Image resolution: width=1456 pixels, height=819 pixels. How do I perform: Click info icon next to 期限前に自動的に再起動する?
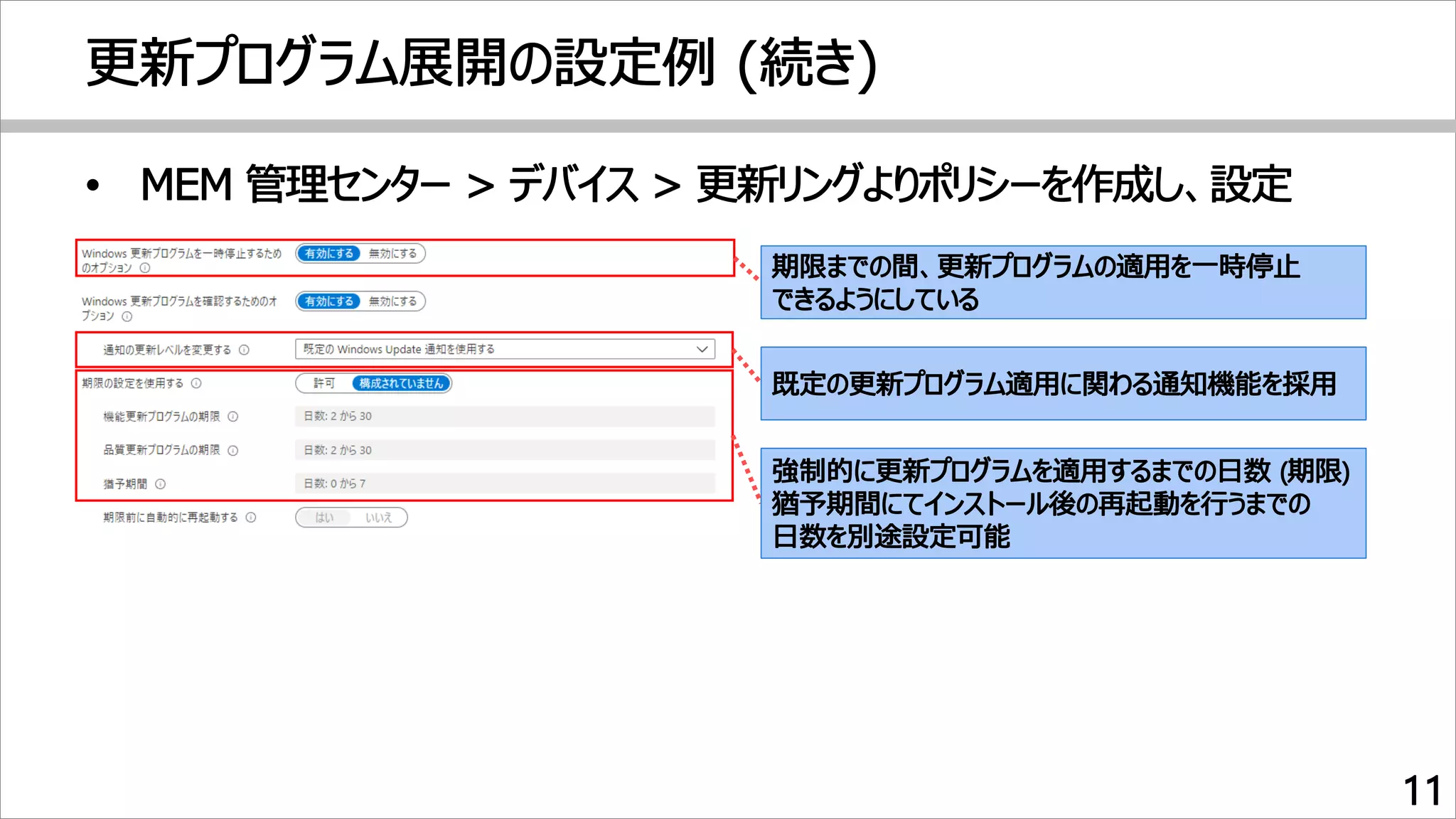[251, 518]
